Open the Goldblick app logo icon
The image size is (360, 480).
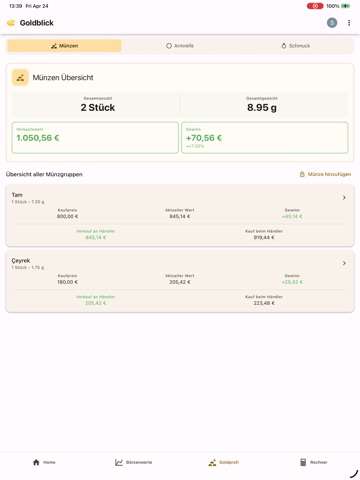pyautogui.click(x=11, y=23)
